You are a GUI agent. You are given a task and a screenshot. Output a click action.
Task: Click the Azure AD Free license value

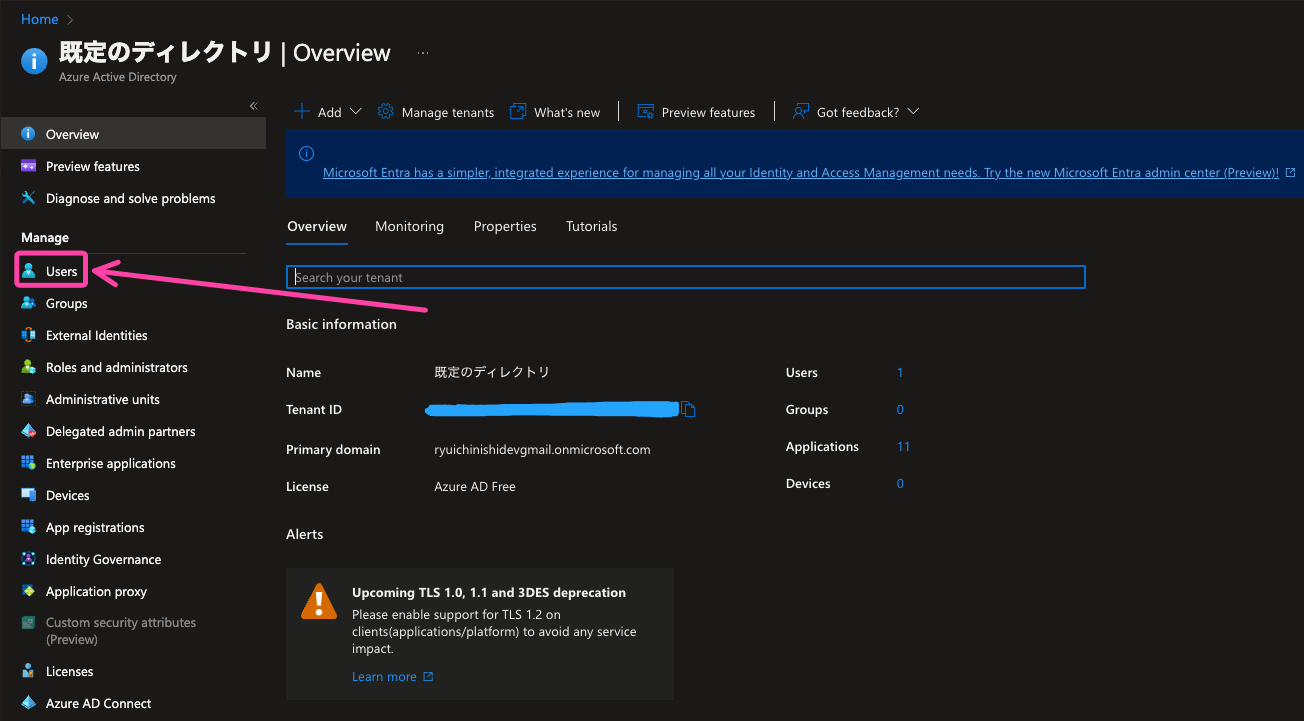tap(475, 486)
